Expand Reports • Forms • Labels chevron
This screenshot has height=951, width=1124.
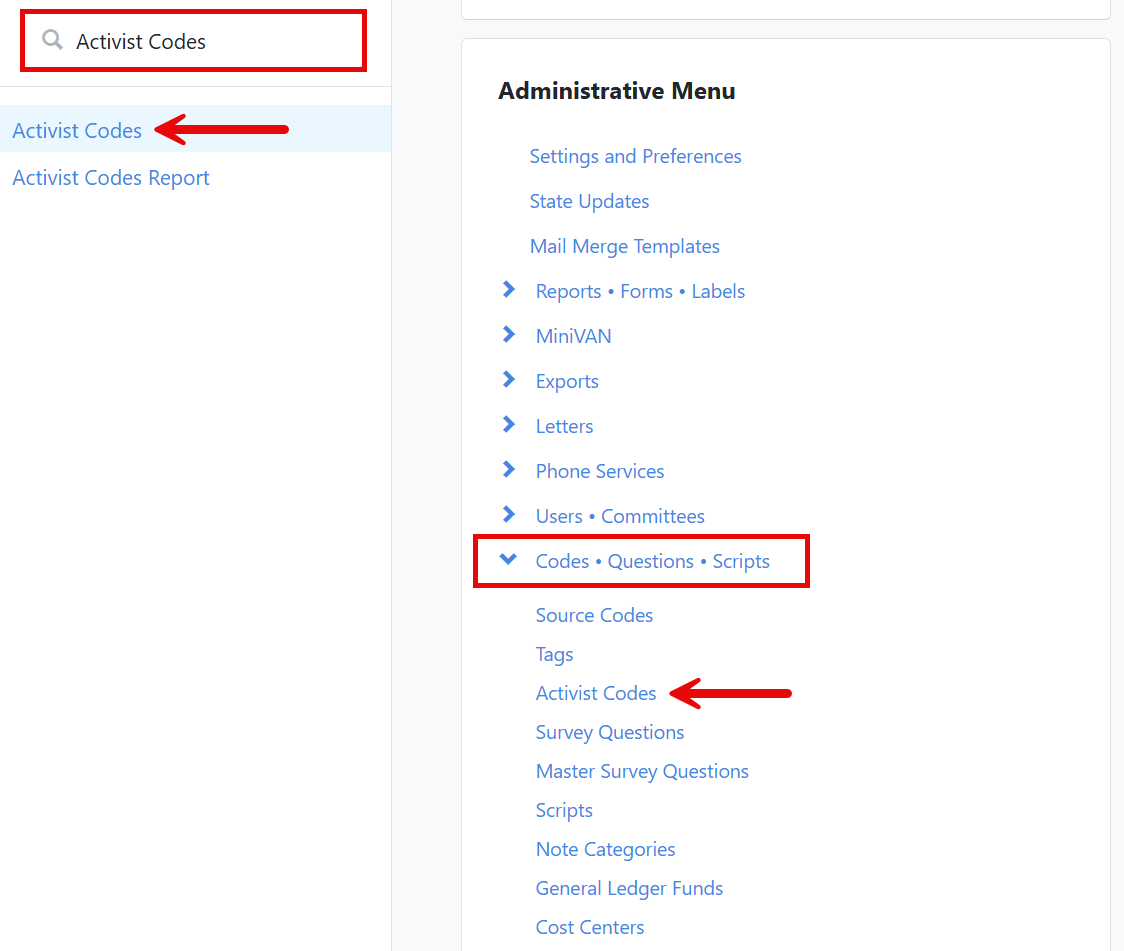509,290
